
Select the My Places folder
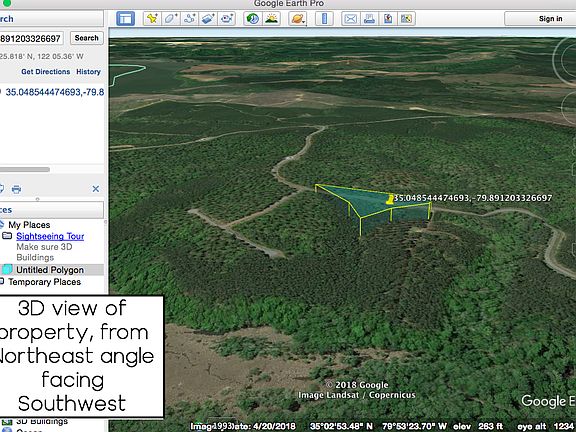point(29,225)
